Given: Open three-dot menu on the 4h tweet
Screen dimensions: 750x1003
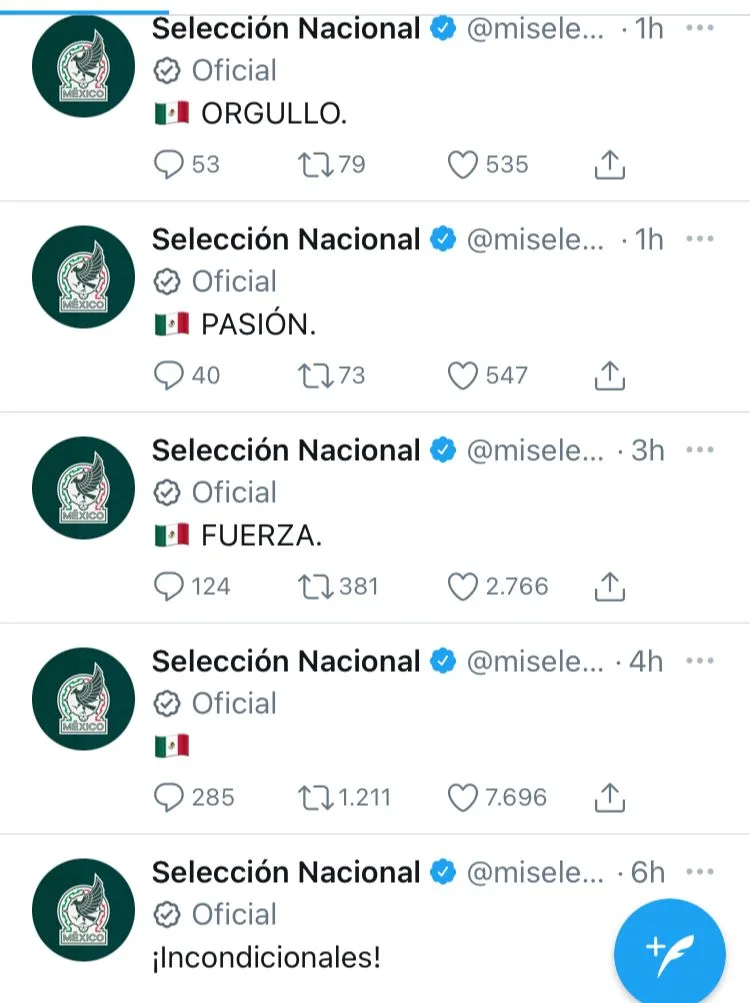Looking at the screenshot, I should click(x=699, y=661).
